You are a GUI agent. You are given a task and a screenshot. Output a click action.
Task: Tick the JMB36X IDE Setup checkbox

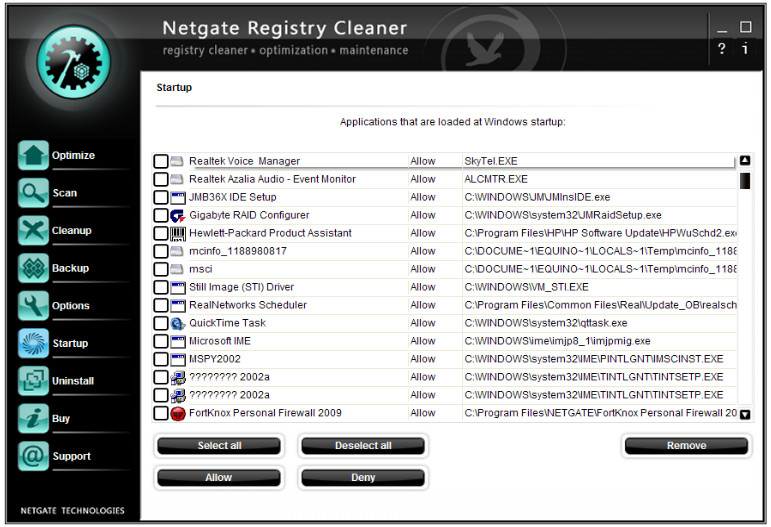tap(161, 197)
